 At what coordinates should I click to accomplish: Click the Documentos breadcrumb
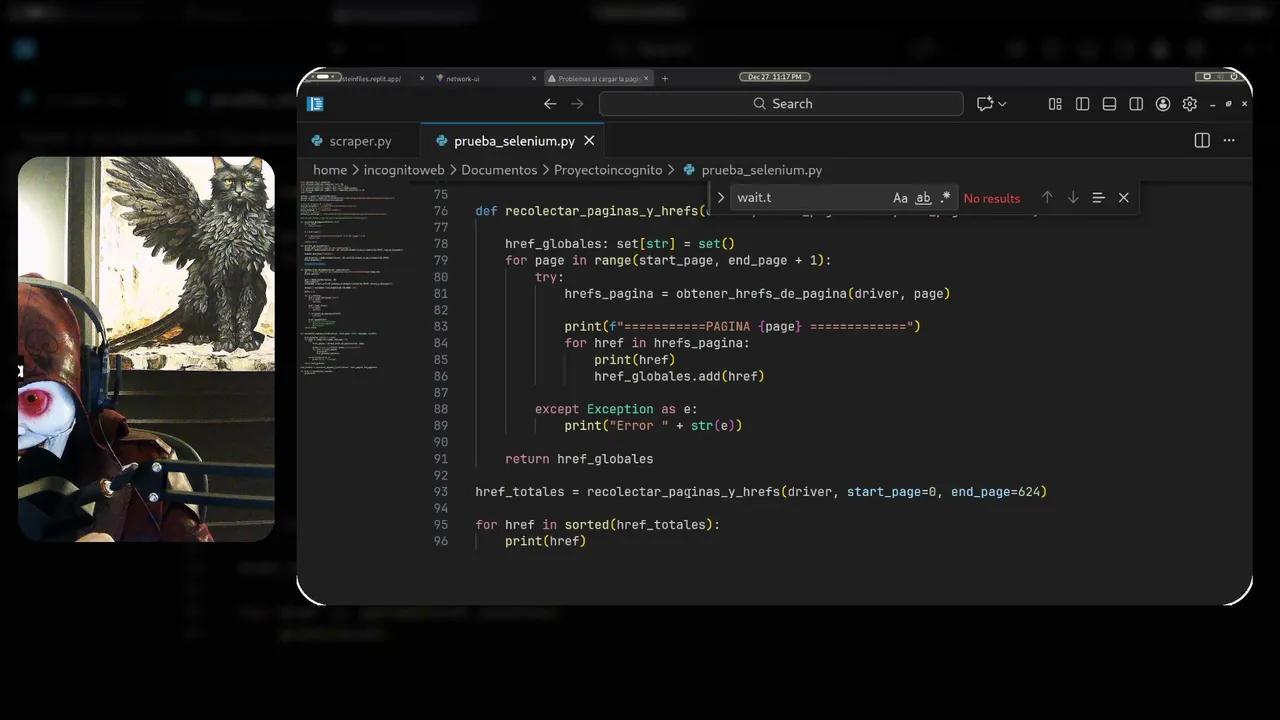coord(499,170)
